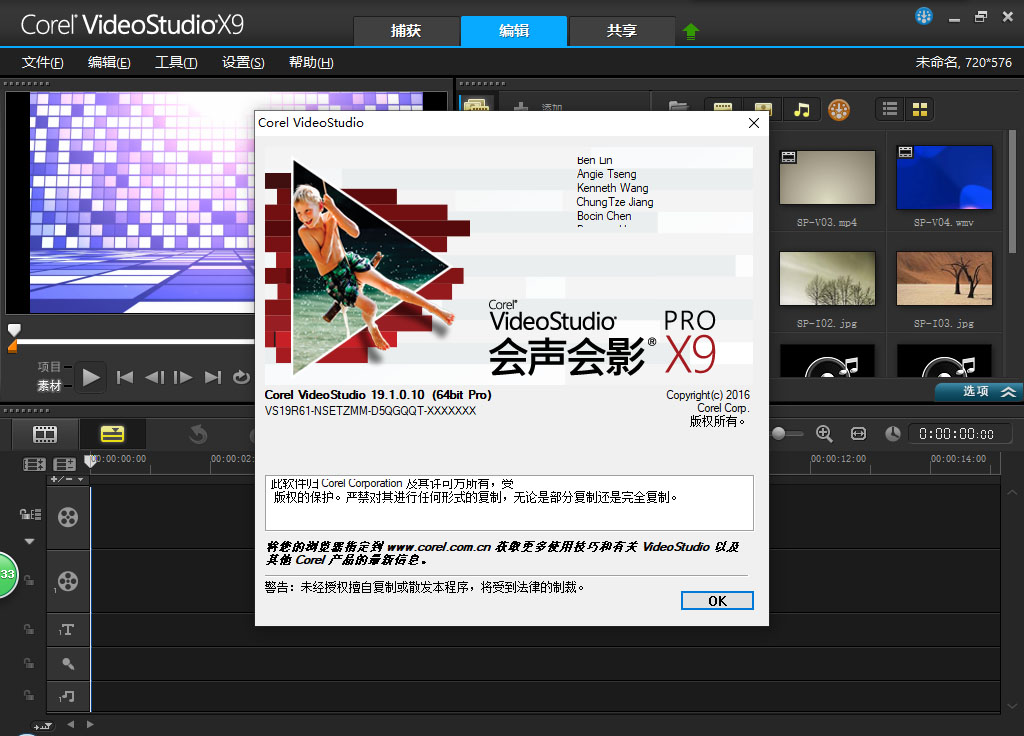Click the timeline tracks scroll-up chevron
The image size is (1024, 736).
point(1012,492)
